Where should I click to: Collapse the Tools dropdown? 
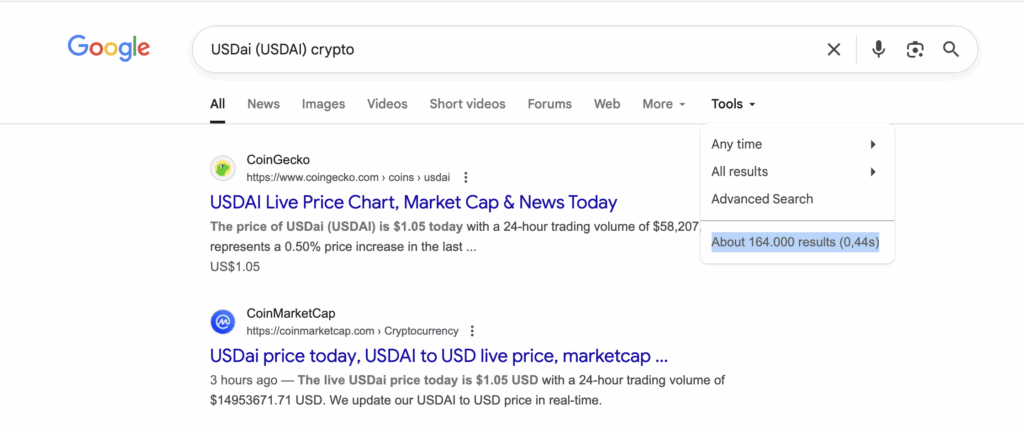pos(733,104)
